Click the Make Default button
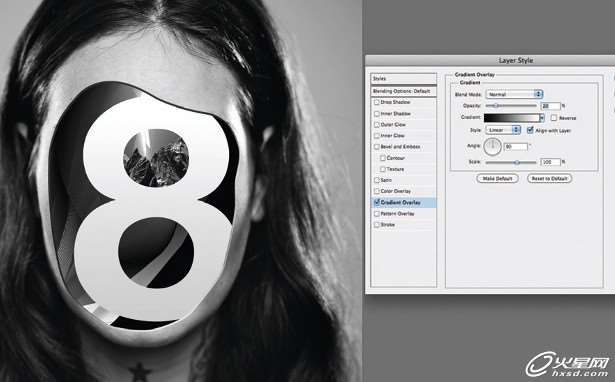Screen dimensions: 615x382 coord(497,178)
